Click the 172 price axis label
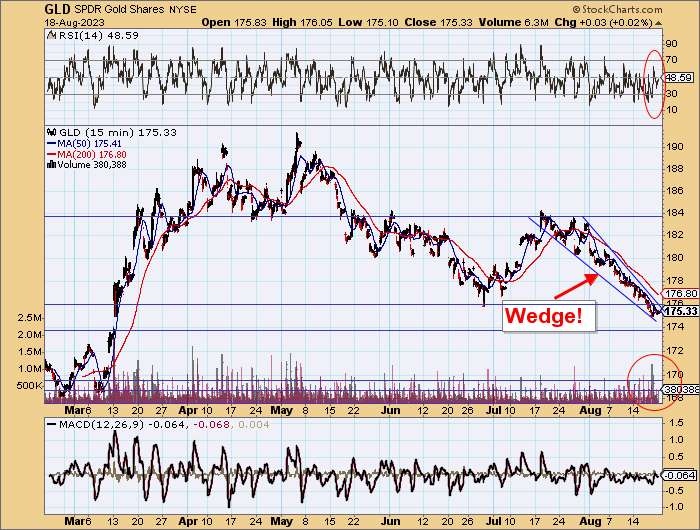Screen dimensions: 700x530 pos(675,351)
